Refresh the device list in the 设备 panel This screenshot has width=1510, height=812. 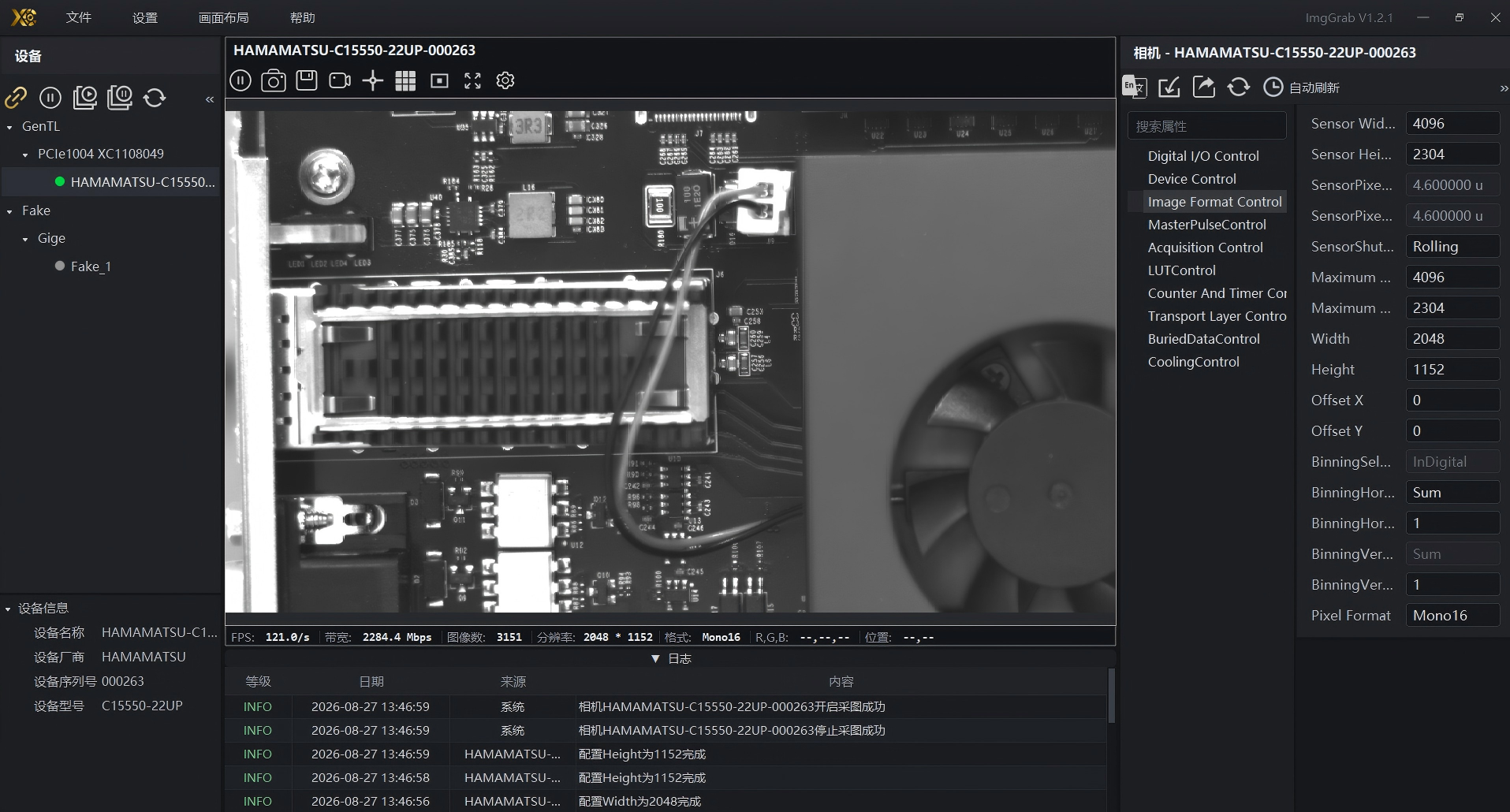click(x=155, y=98)
